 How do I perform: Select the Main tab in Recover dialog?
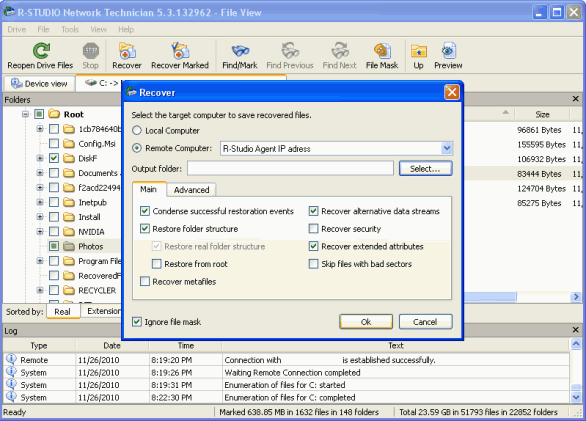click(149, 189)
